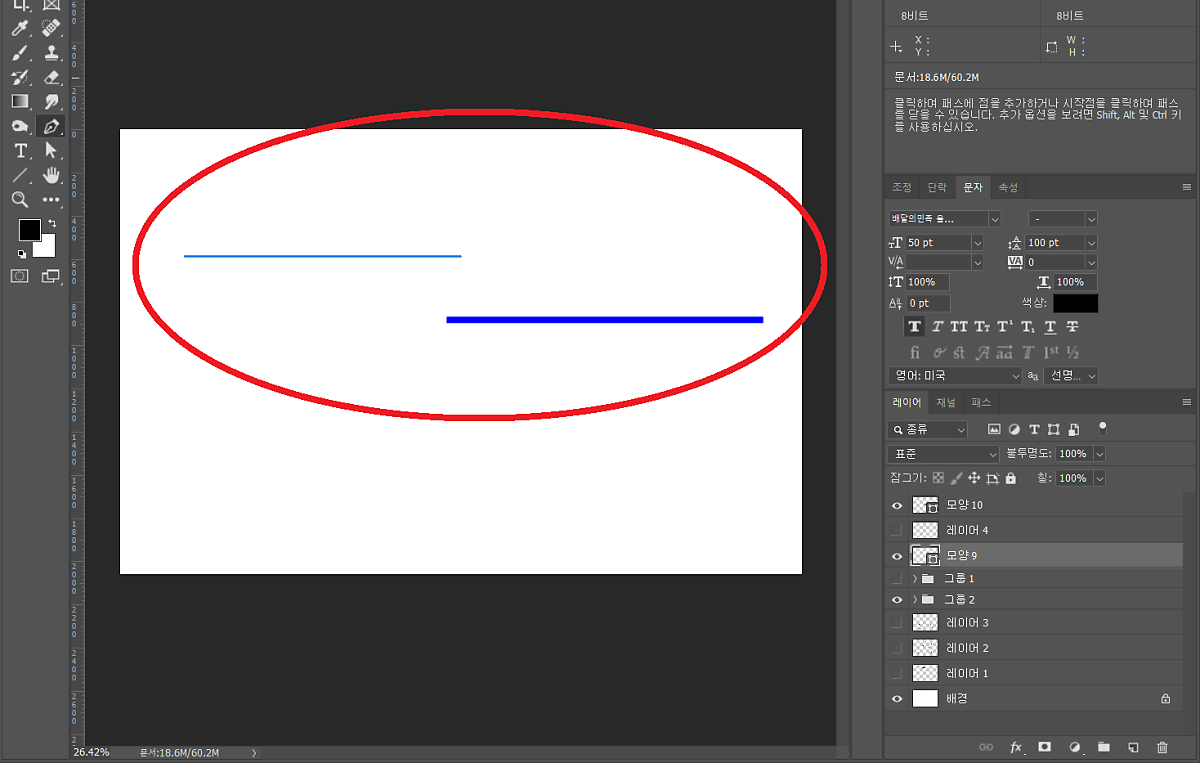
Task: Select the Eyedropper tool
Action: click(19, 29)
